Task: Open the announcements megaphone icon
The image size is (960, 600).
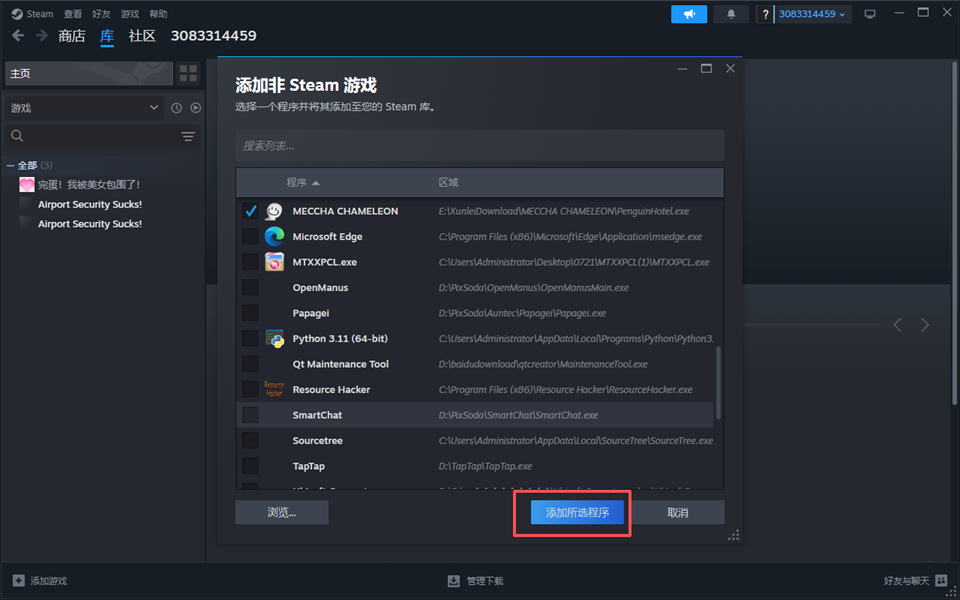Action: [689, 14]
